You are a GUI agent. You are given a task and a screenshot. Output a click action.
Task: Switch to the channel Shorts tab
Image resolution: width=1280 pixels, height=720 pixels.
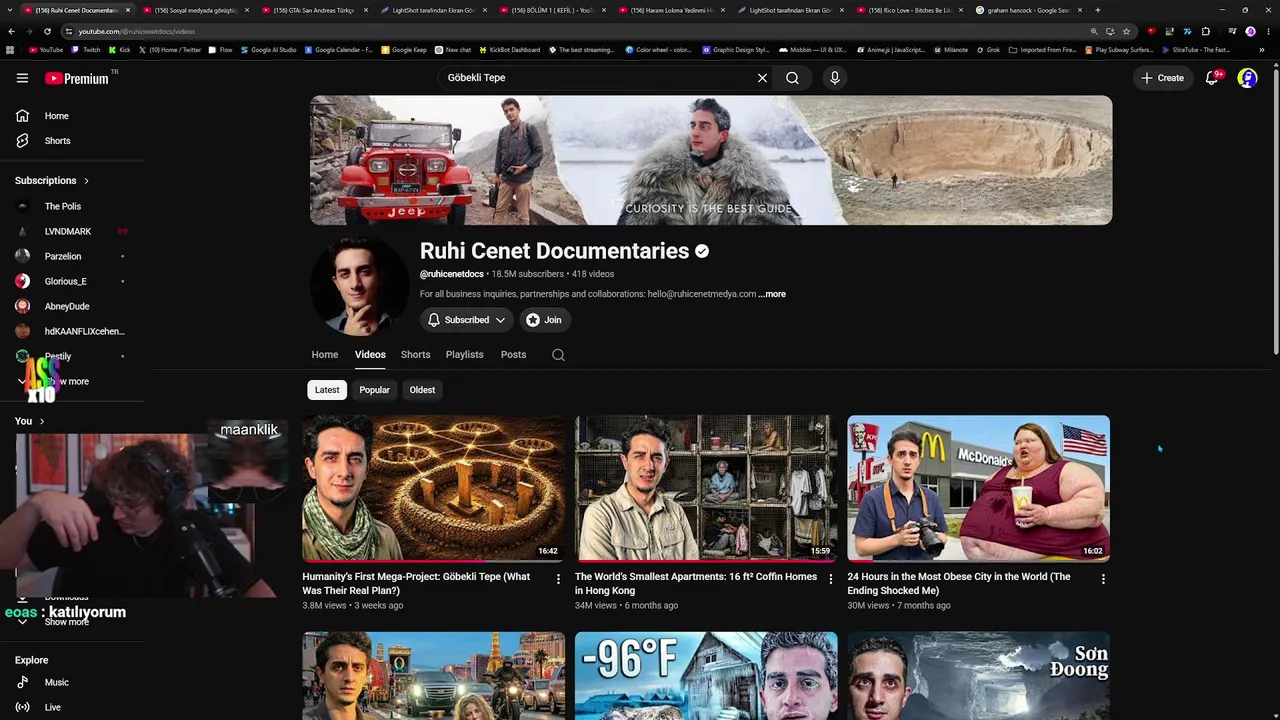tap(416, 355)
